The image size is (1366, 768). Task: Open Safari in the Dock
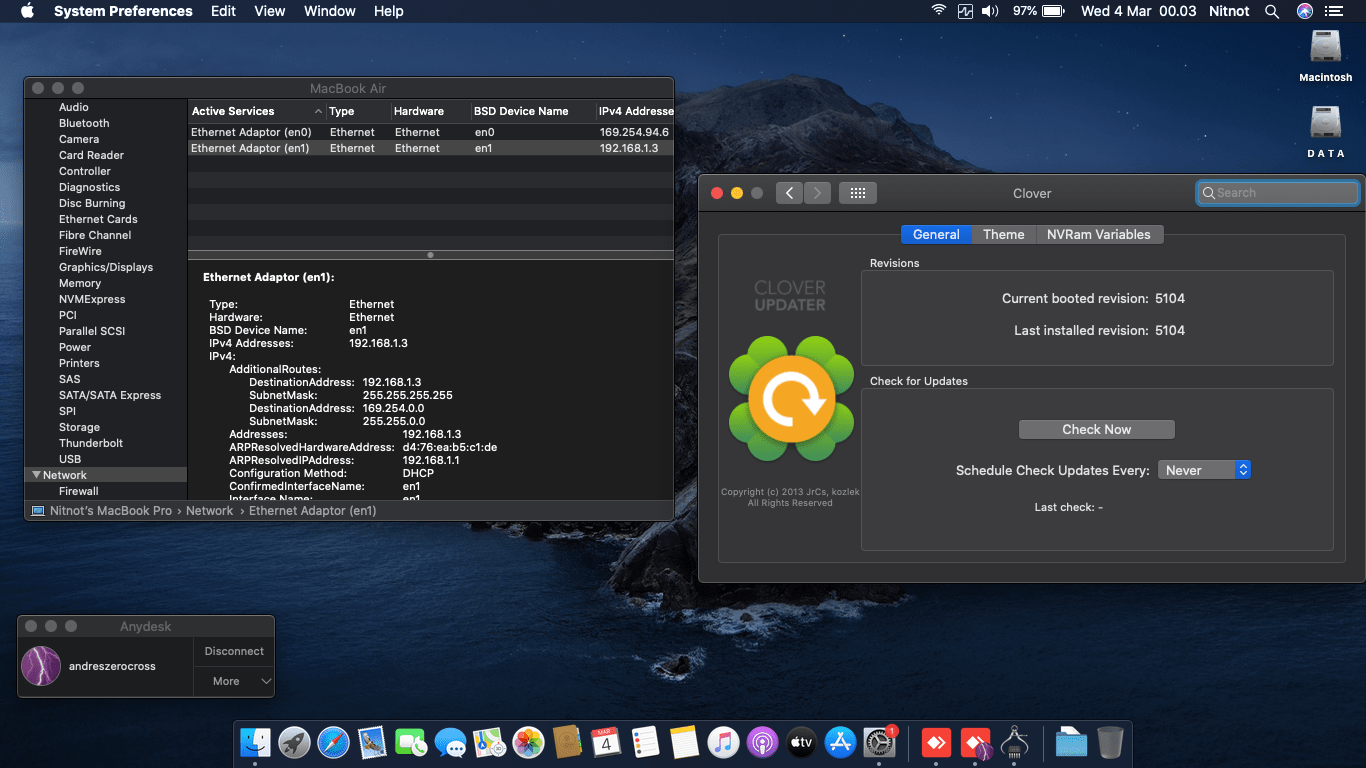333,742
